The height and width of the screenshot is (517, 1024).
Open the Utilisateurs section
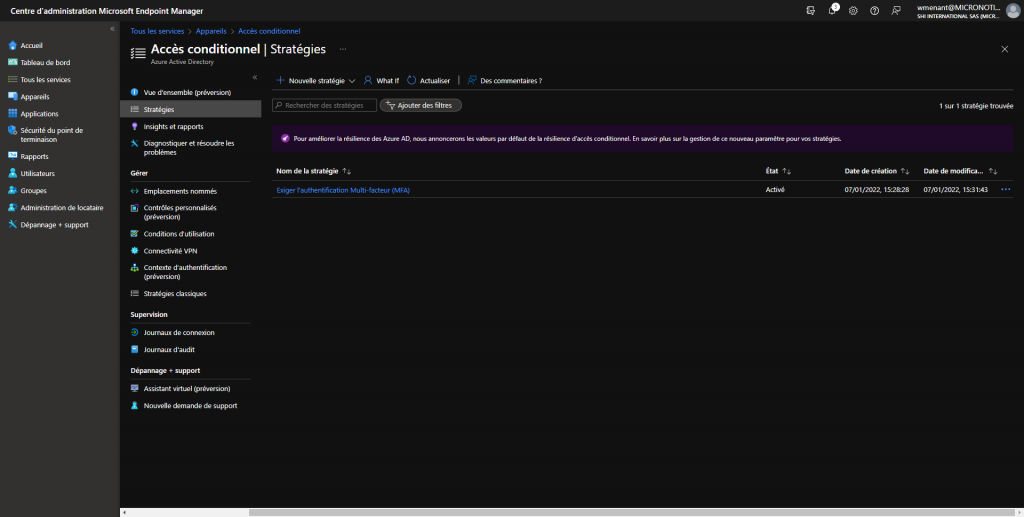point(37,174)
